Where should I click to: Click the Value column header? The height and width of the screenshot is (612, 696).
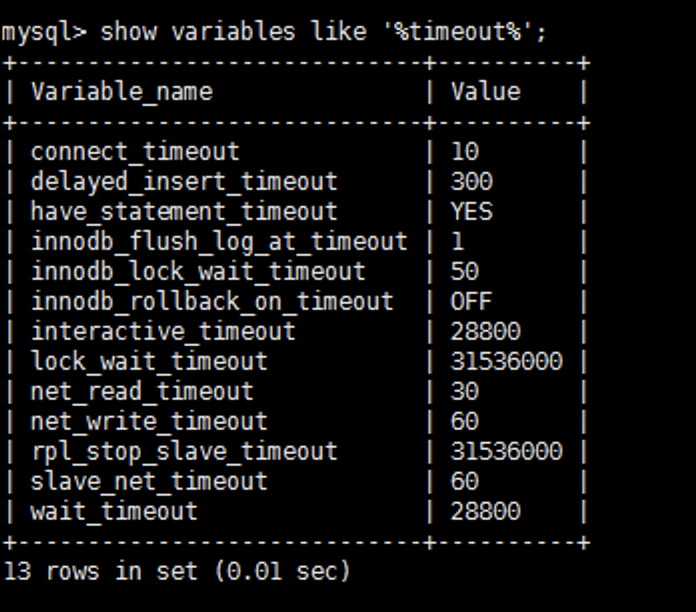pyautogui.click(x=485, y=92)
